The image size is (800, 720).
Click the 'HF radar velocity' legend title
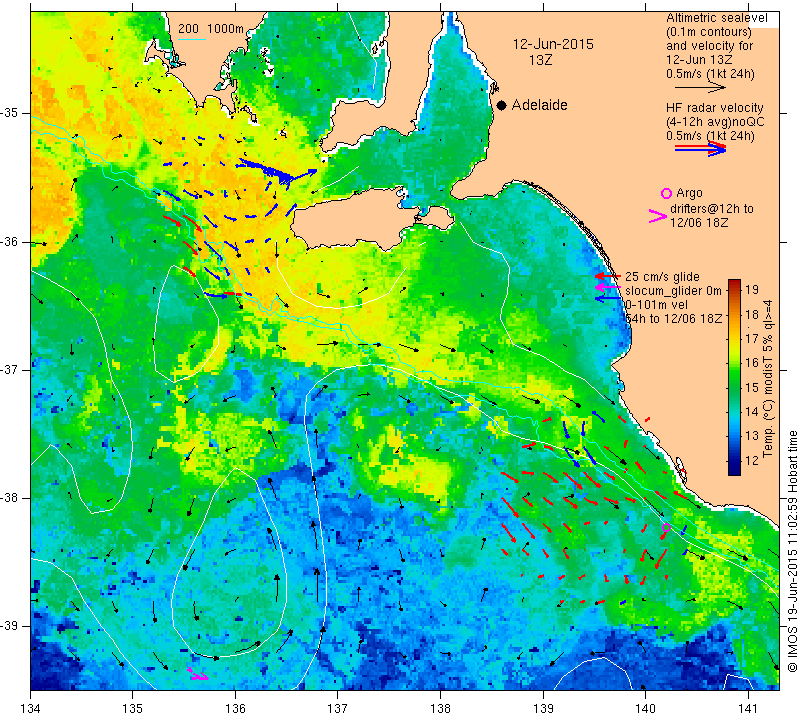[714, 108]
